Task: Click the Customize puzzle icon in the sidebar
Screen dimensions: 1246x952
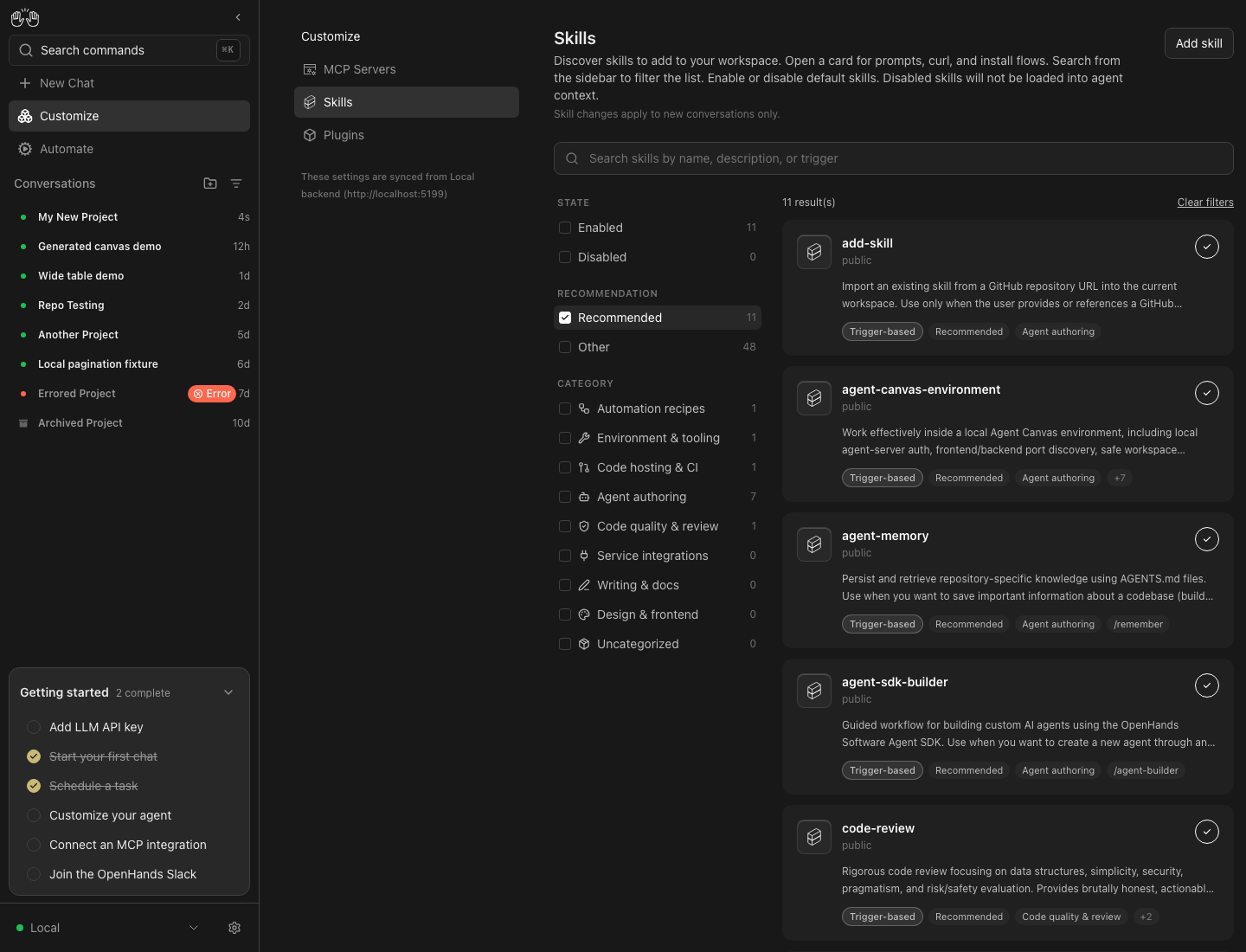Action: click(25, 116)
